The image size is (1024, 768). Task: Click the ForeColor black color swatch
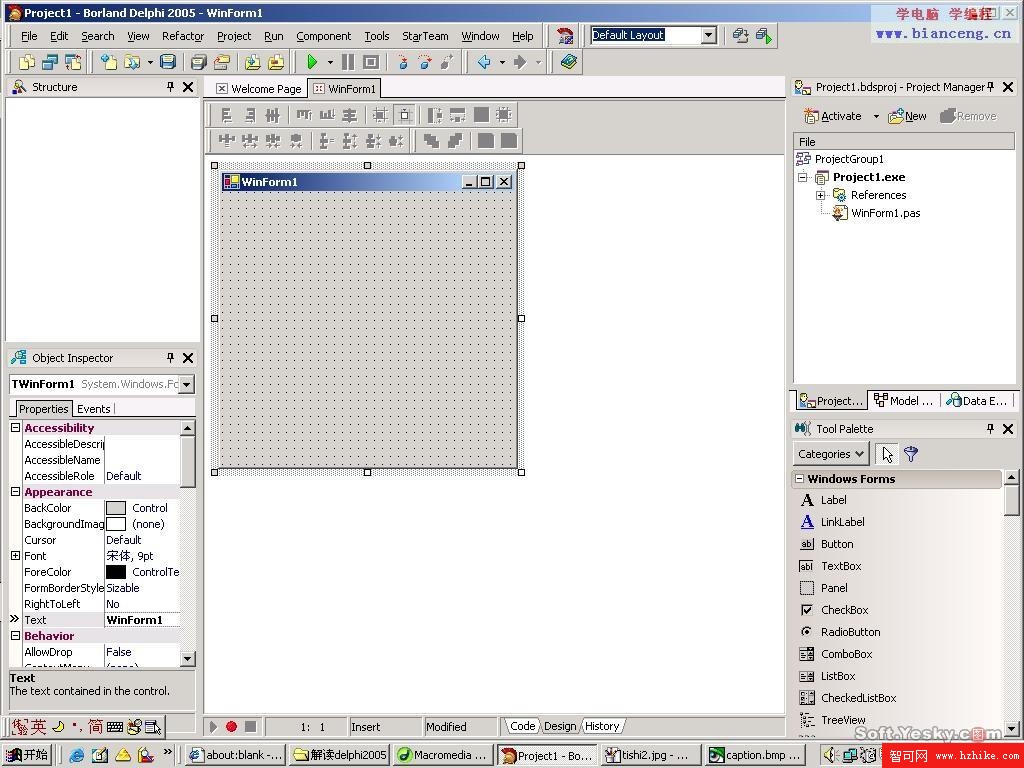(116, 572)
